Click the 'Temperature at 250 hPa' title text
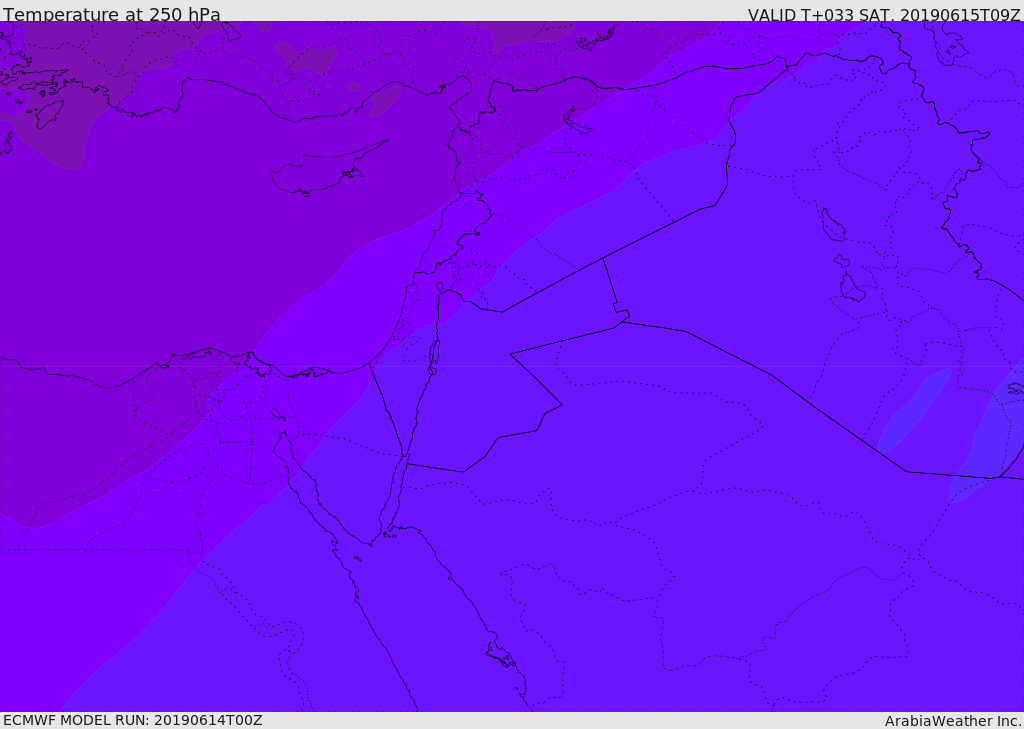 point(112,14)
